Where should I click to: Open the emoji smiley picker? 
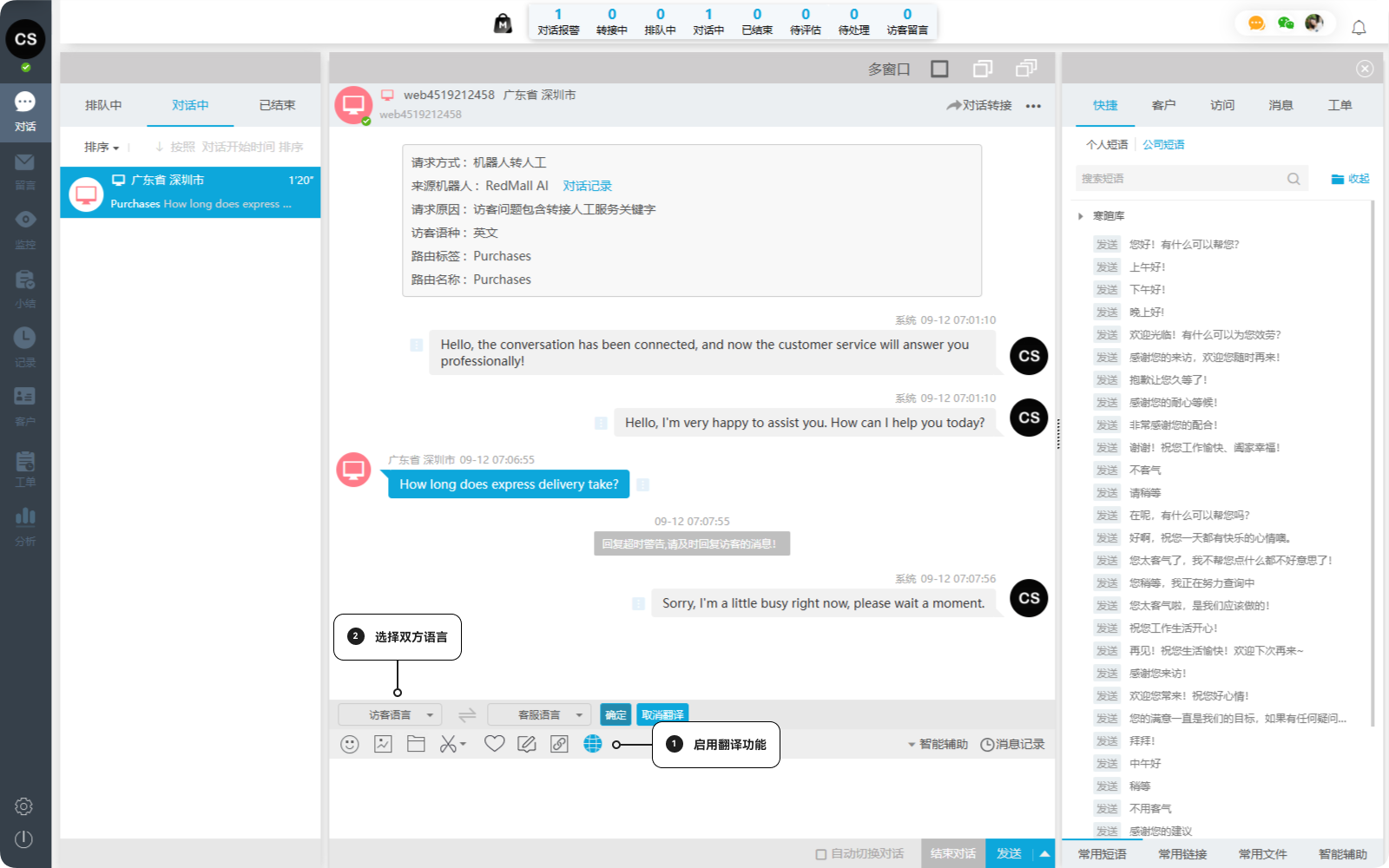point(350,744)
